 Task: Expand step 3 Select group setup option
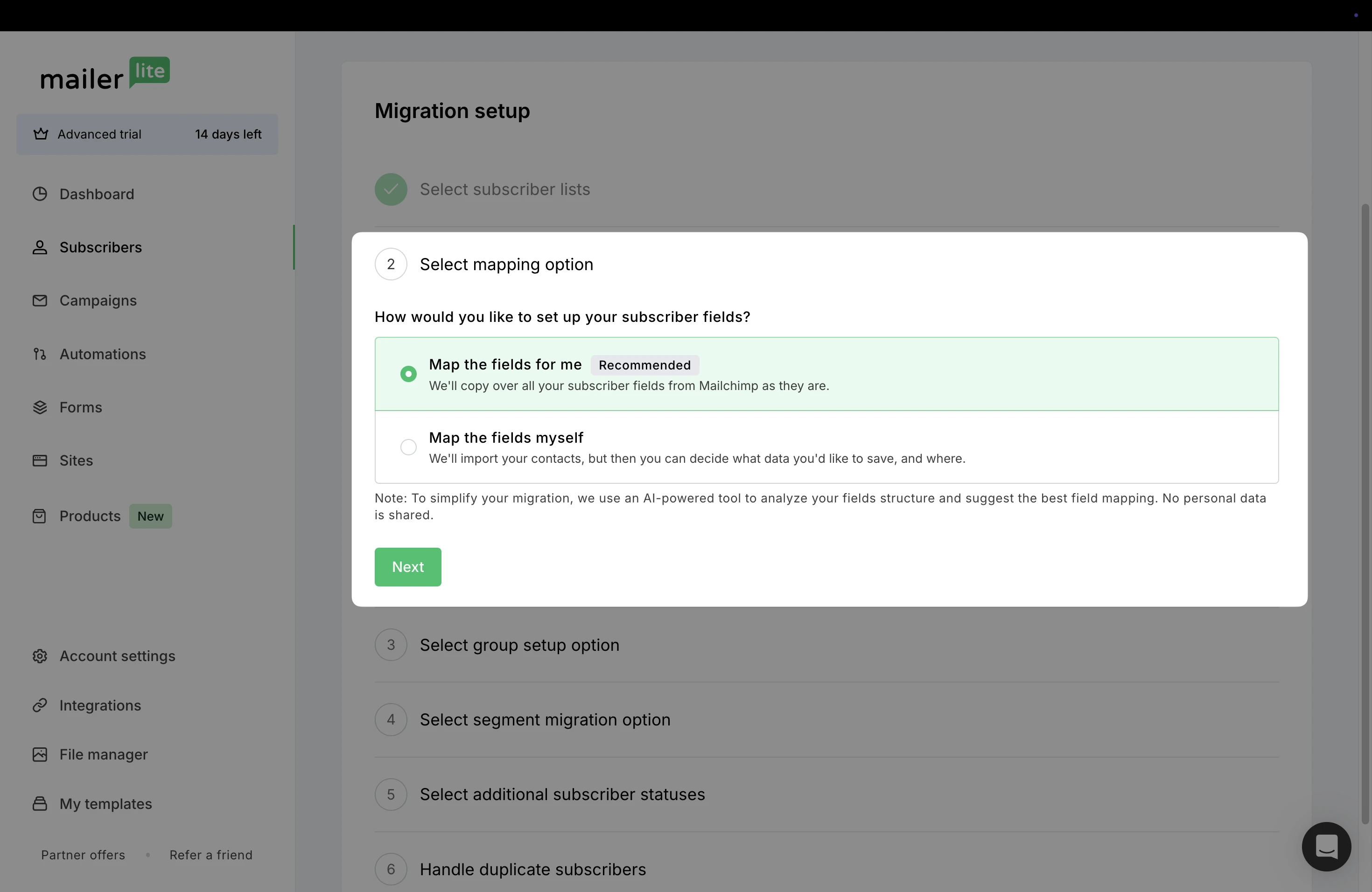pos(519,645)
